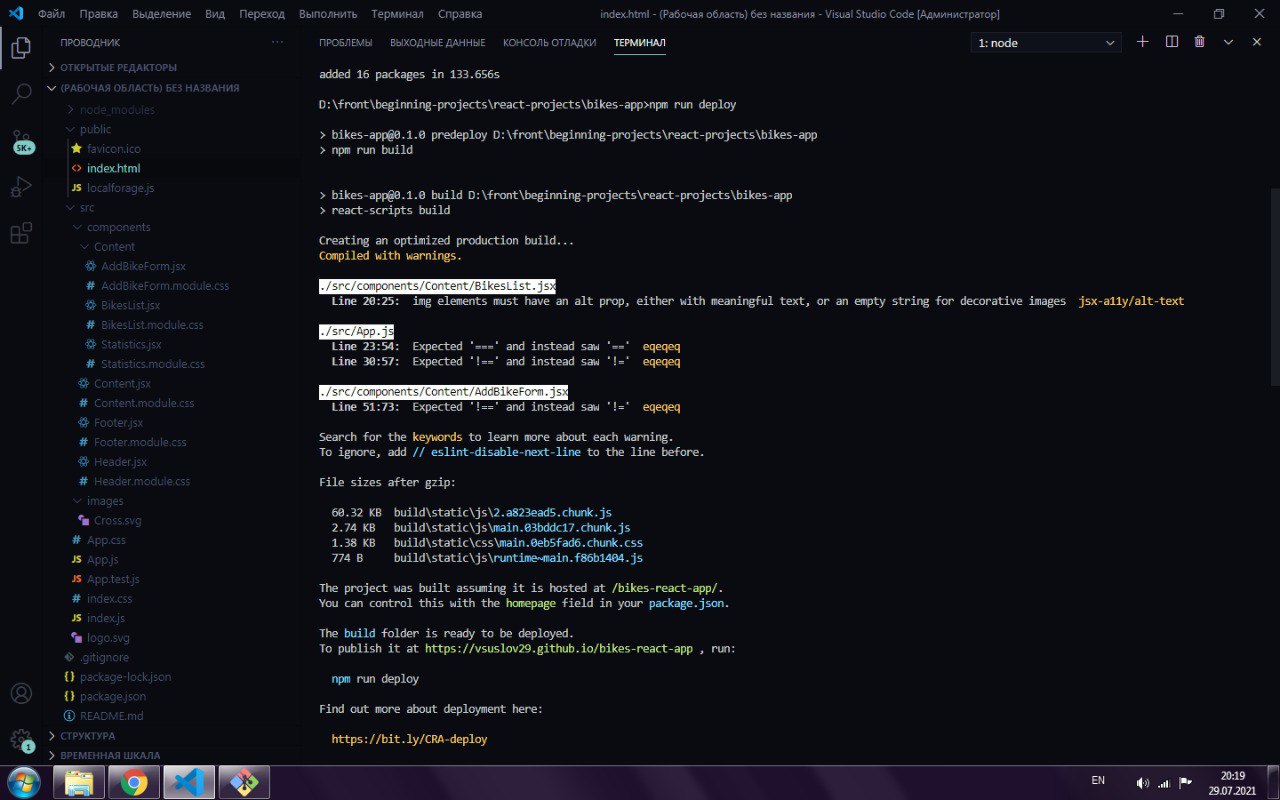1280x800 pixels.
Task: Open the vsuslov29.github.io link in terminal
Action: coord(559,649)
